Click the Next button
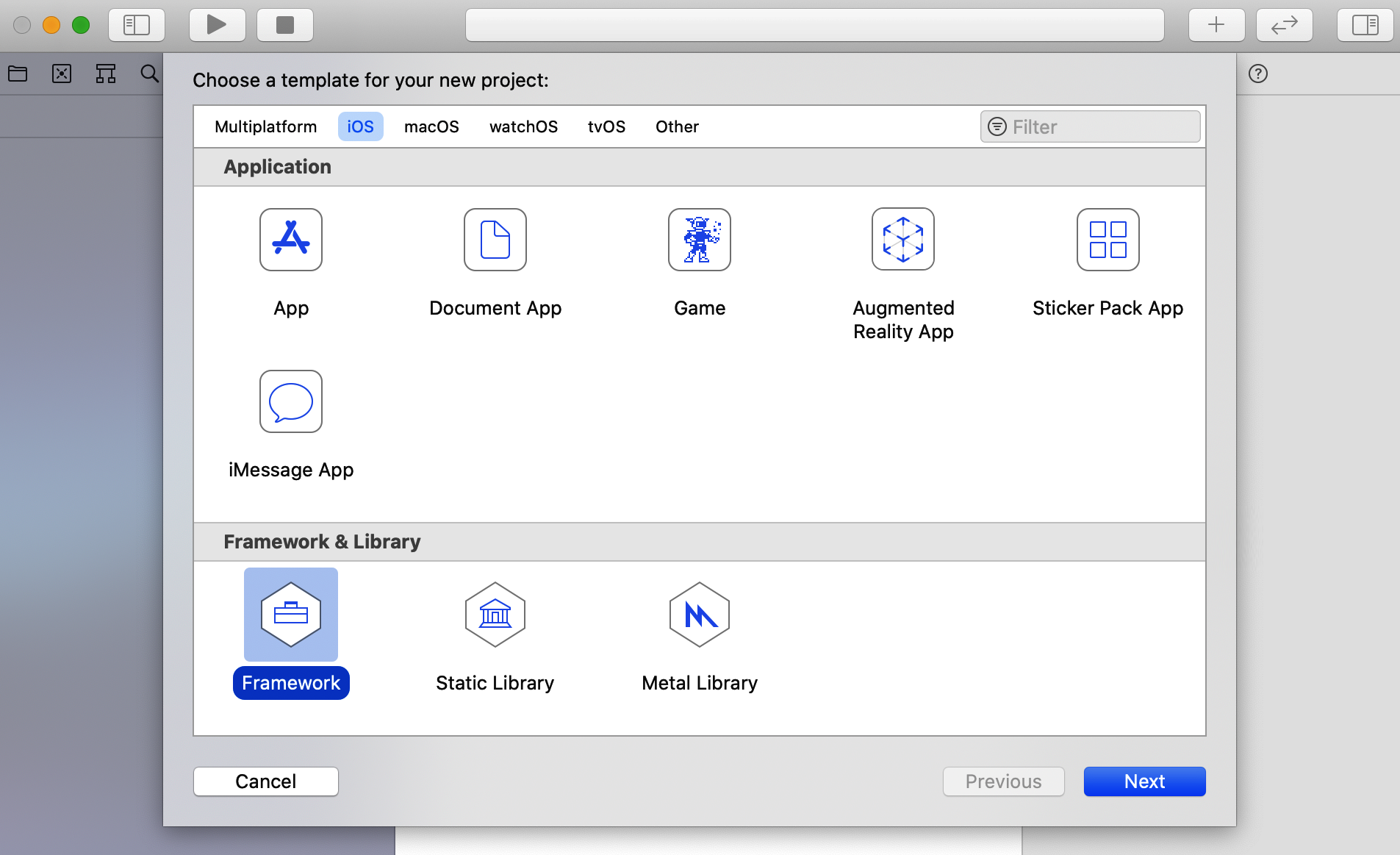The image size is (1400, 855). (x=1144, y=781)
